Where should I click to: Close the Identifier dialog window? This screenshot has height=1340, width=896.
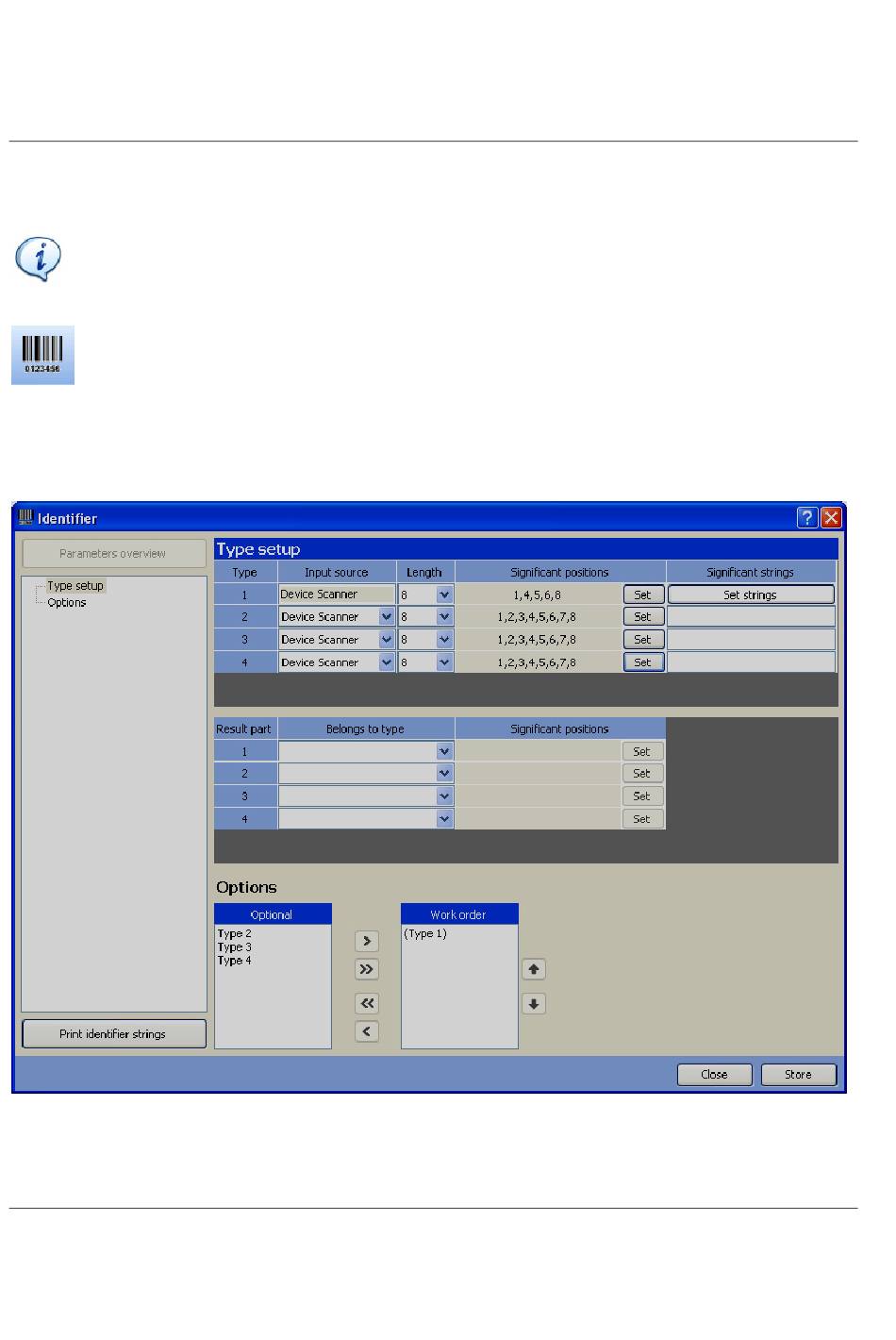click(x=831, y=517)
